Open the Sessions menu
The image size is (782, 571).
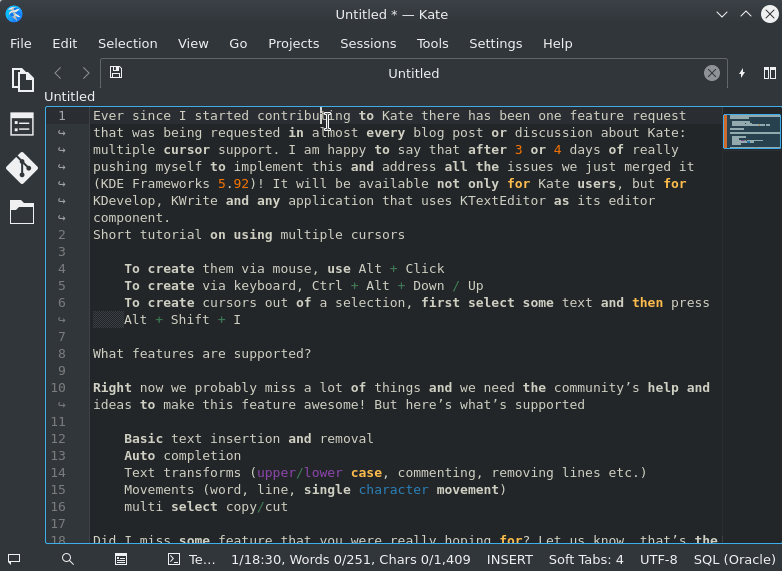pyautogui.click(x=368, y=43)
